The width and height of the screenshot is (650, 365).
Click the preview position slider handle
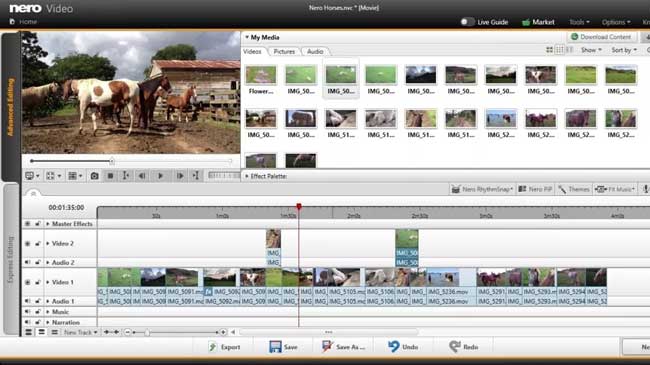112,161
